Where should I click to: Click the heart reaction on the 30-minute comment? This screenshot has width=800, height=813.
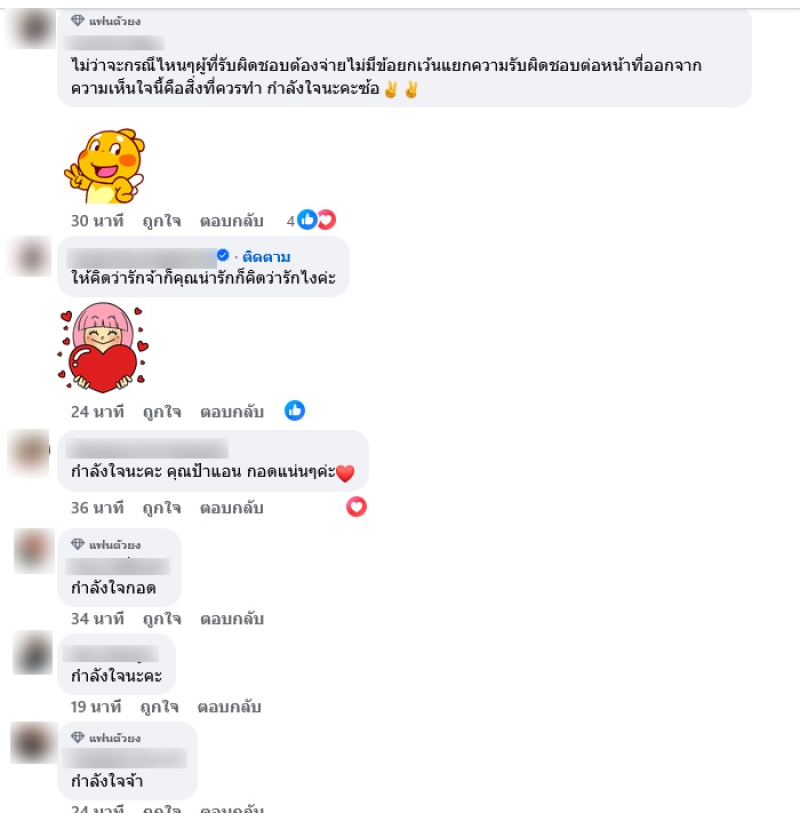[x=327, y=220]
